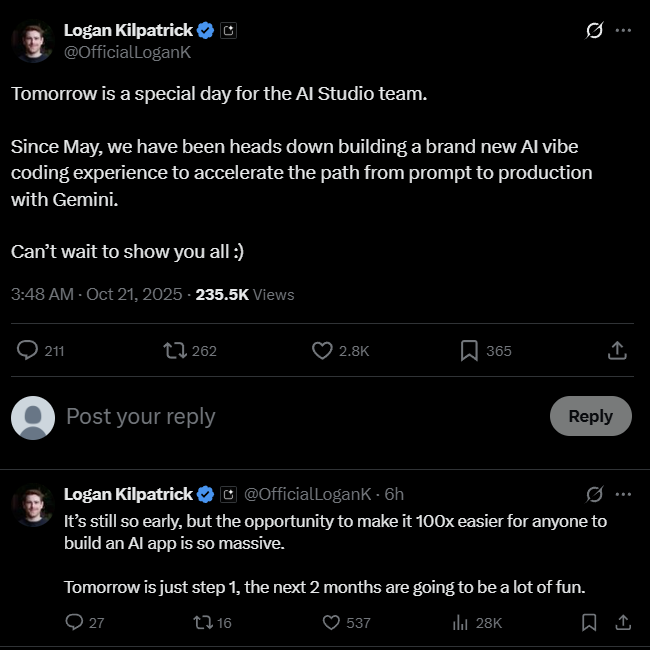Bookmark the reply post
The width and height of the screenshot is (650, 650).
589,622
